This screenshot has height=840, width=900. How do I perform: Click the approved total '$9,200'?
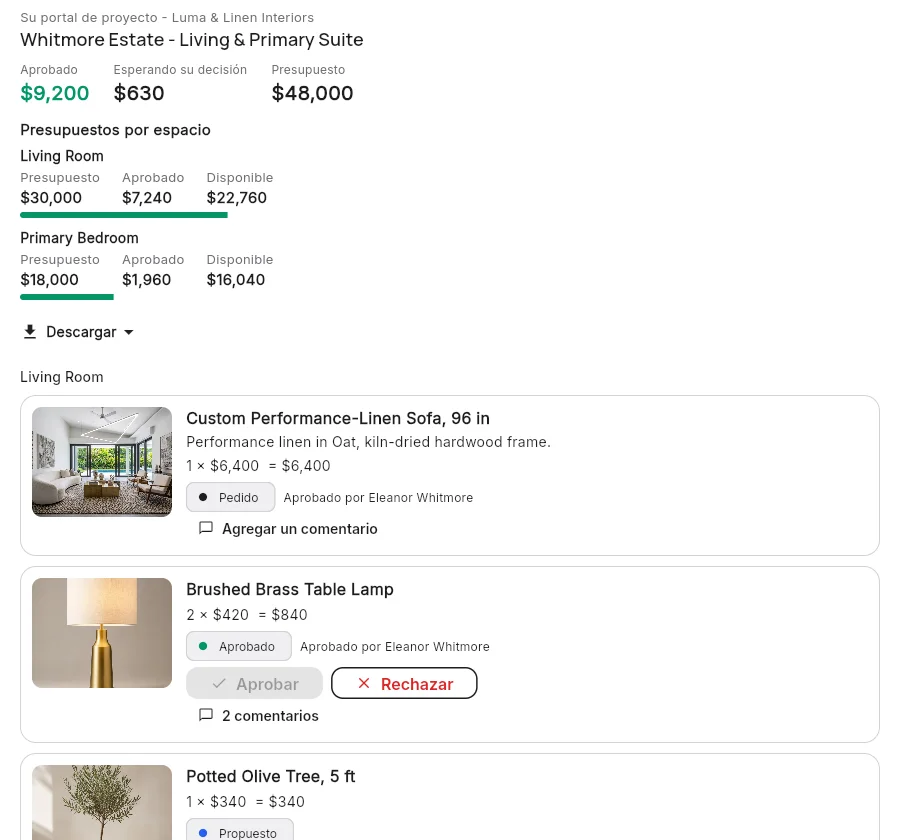(x=55, y=93)
